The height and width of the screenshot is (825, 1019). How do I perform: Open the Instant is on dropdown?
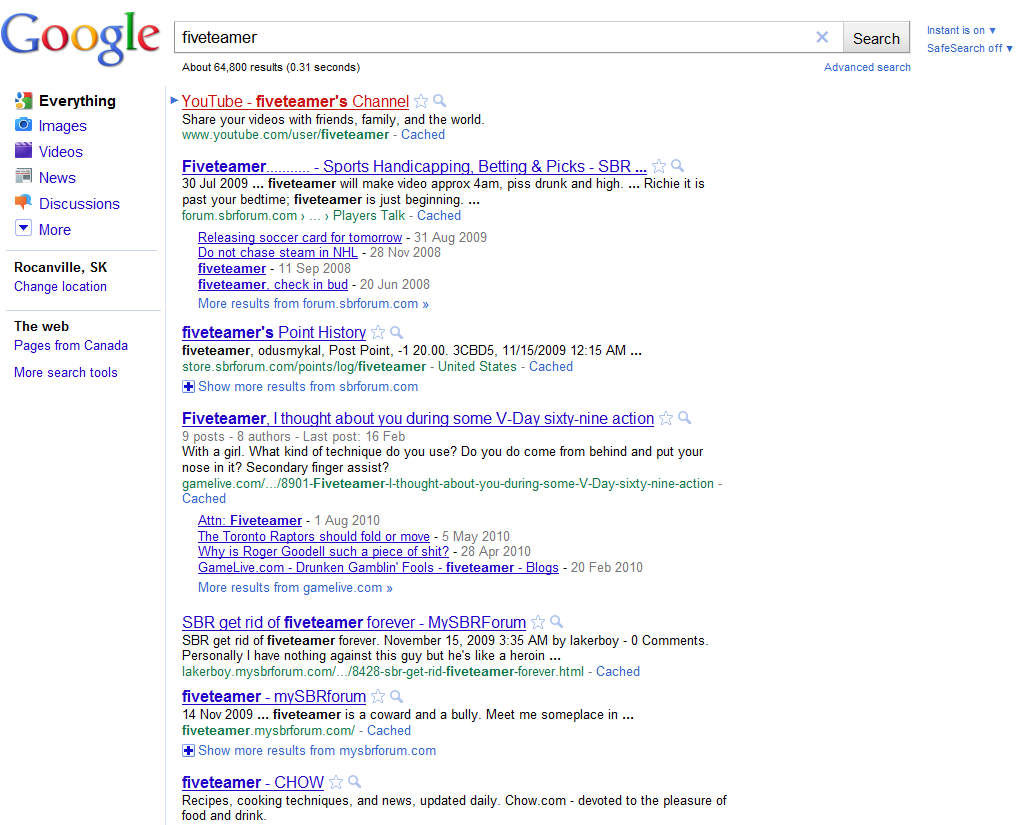tap(961, 31)
